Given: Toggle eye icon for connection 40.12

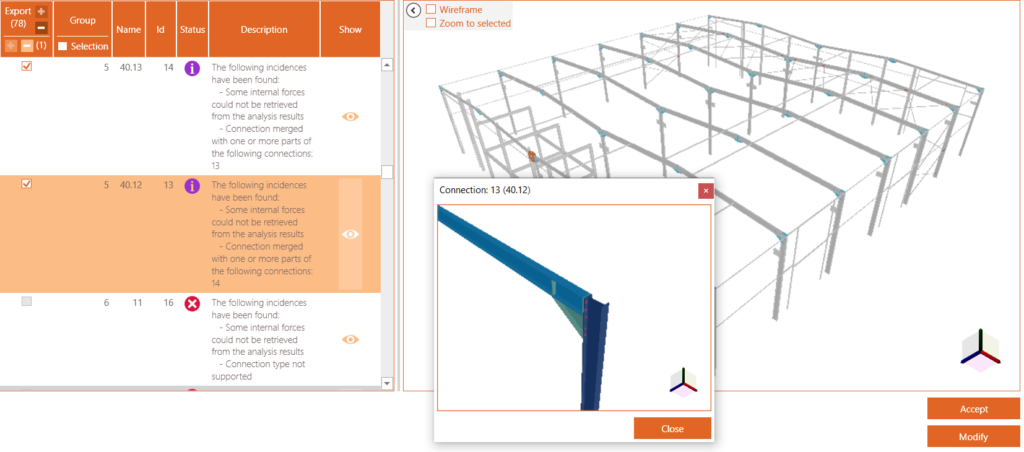Looking at the screenshot, I should pyautogui.click(x=350, y=234).
